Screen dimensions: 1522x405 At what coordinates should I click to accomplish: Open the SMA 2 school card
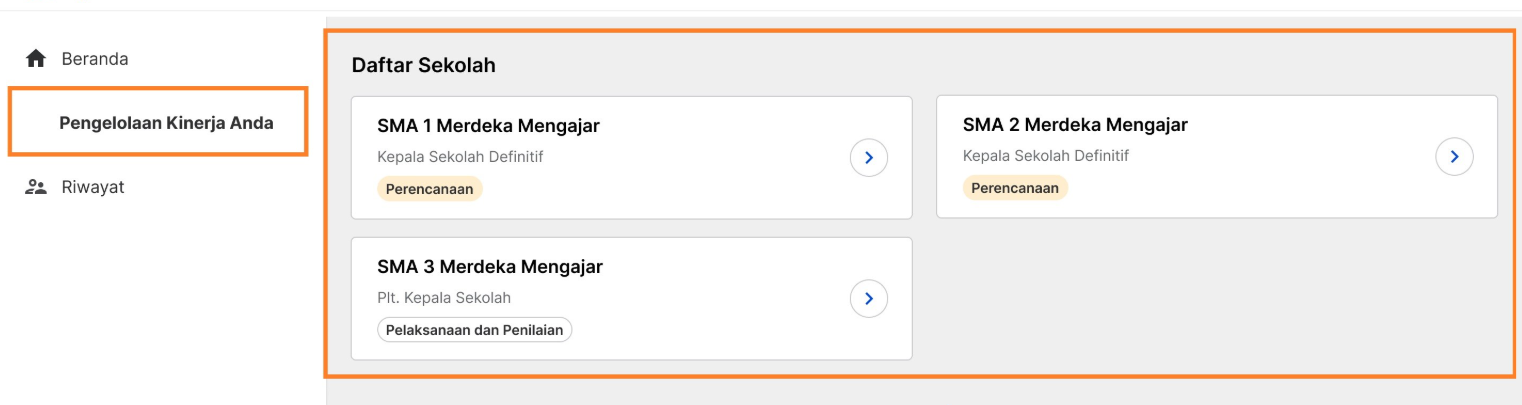(x=1217, y=157)
